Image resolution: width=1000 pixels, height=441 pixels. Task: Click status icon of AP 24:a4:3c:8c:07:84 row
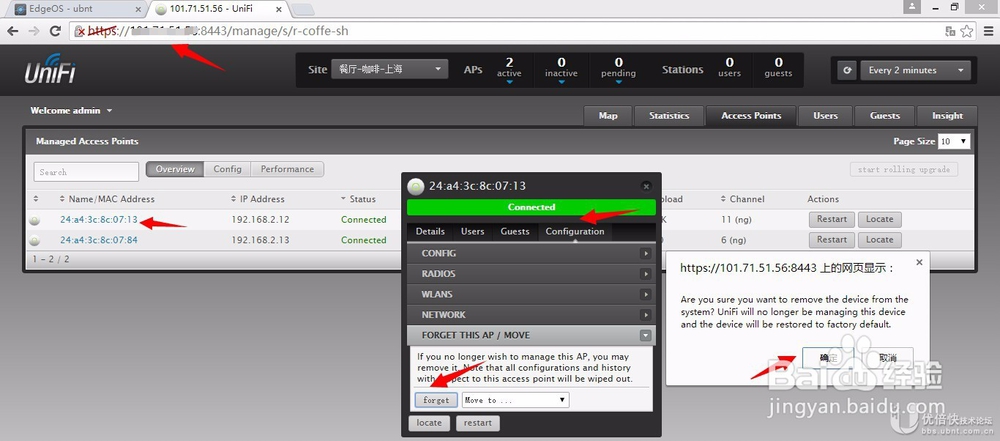click(34, 241)
